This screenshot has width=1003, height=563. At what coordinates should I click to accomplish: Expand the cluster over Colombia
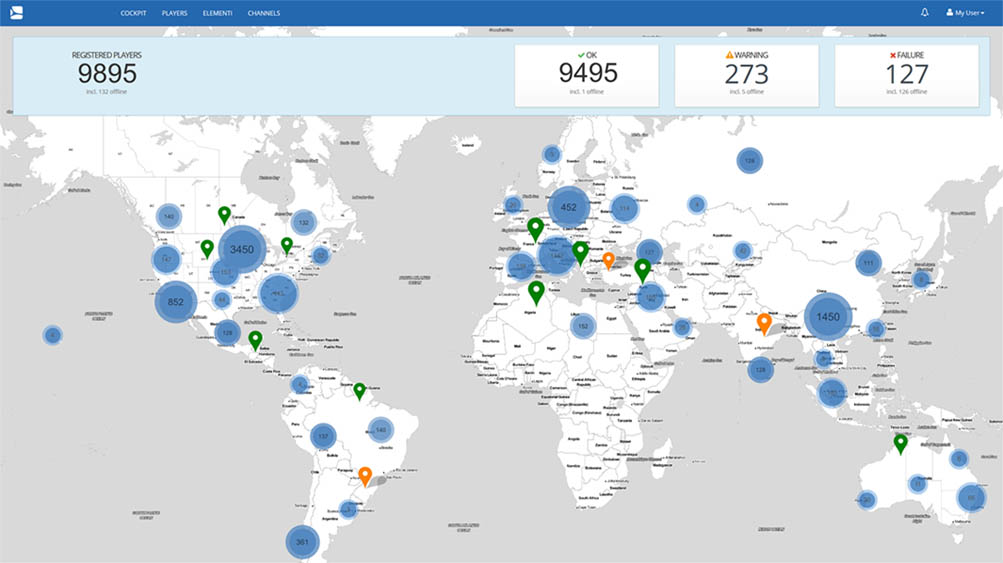(x=299, y=385)
